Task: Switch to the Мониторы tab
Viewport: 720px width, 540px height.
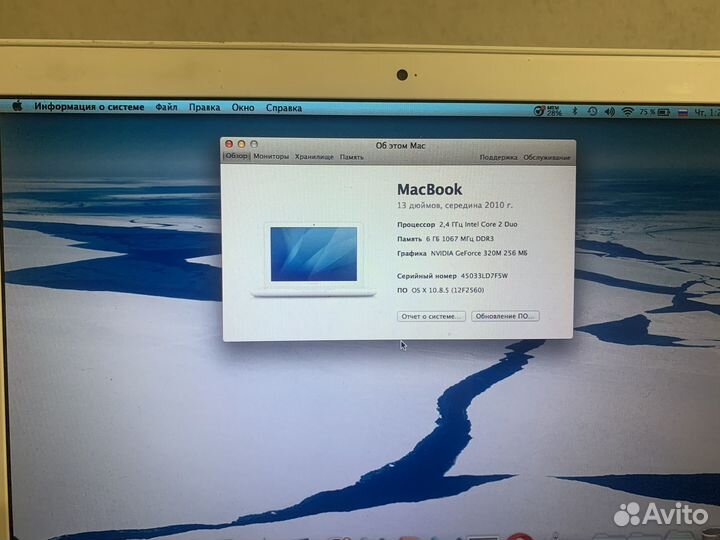Action: [271, 157]
